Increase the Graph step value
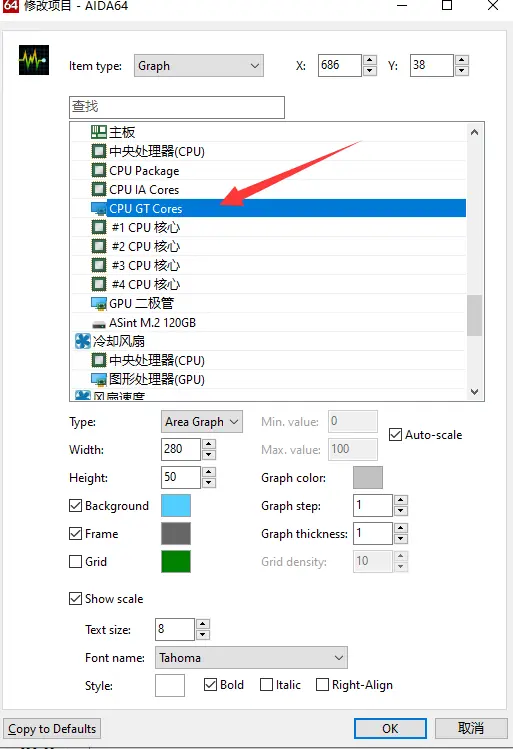 401,500
